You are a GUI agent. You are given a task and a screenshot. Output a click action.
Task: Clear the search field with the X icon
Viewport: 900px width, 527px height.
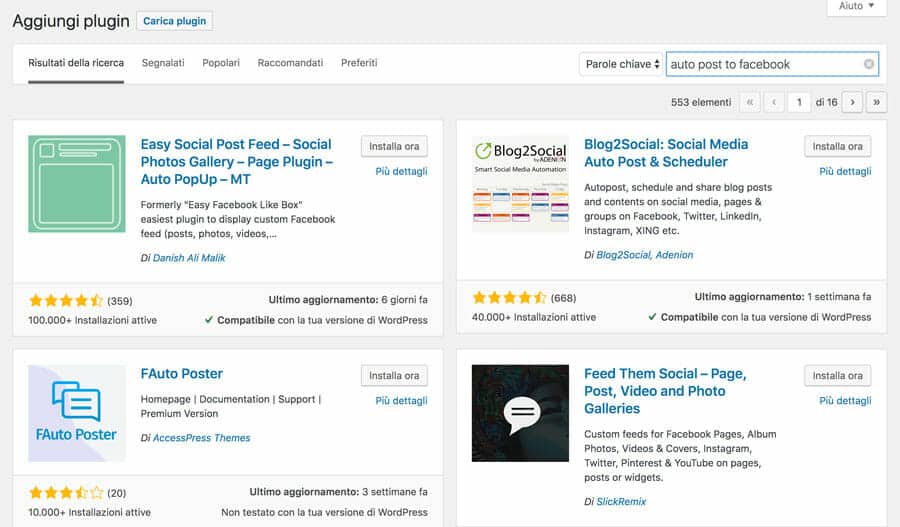coord(869,64)
